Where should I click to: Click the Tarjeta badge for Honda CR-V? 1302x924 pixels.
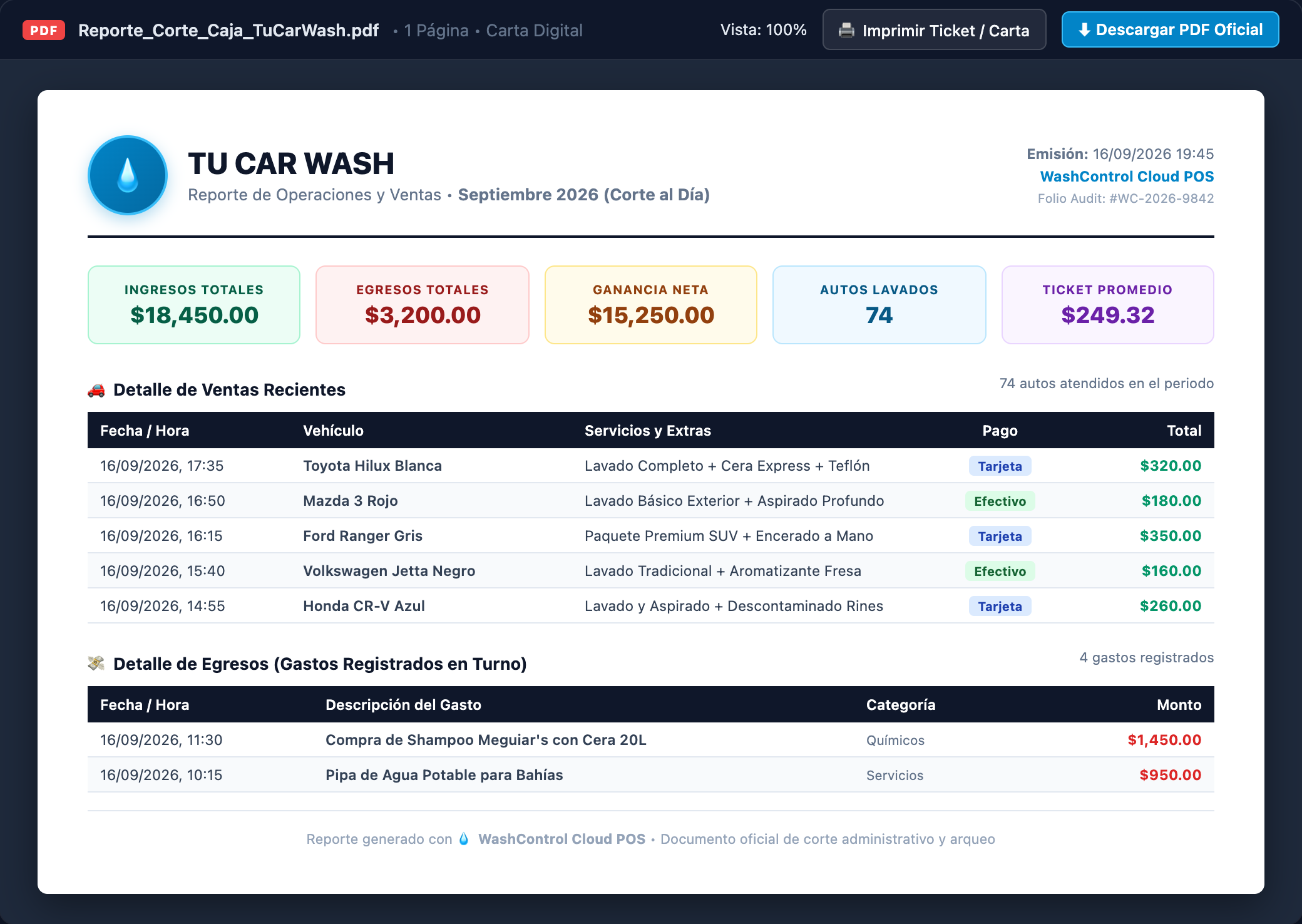[x=1000, y=607]
